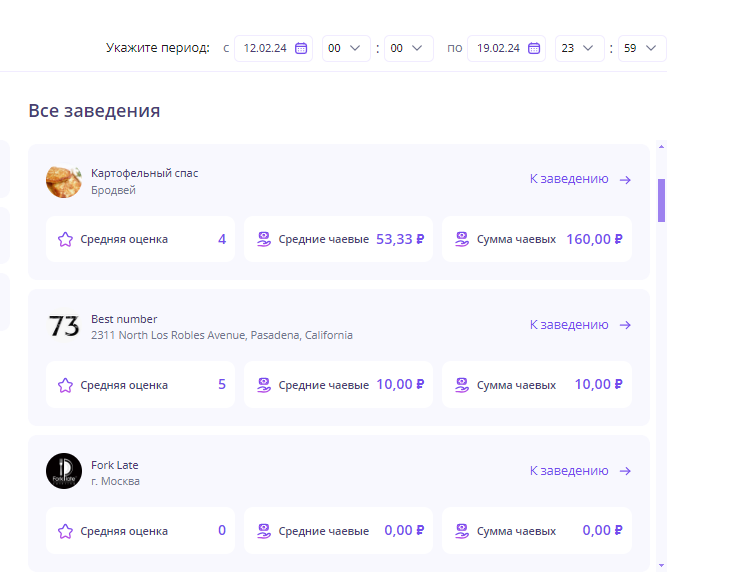Expand the end minute dropdown showing 59
Image resolution: width=732 pixels, height=587 pixels.
(642, 48)
